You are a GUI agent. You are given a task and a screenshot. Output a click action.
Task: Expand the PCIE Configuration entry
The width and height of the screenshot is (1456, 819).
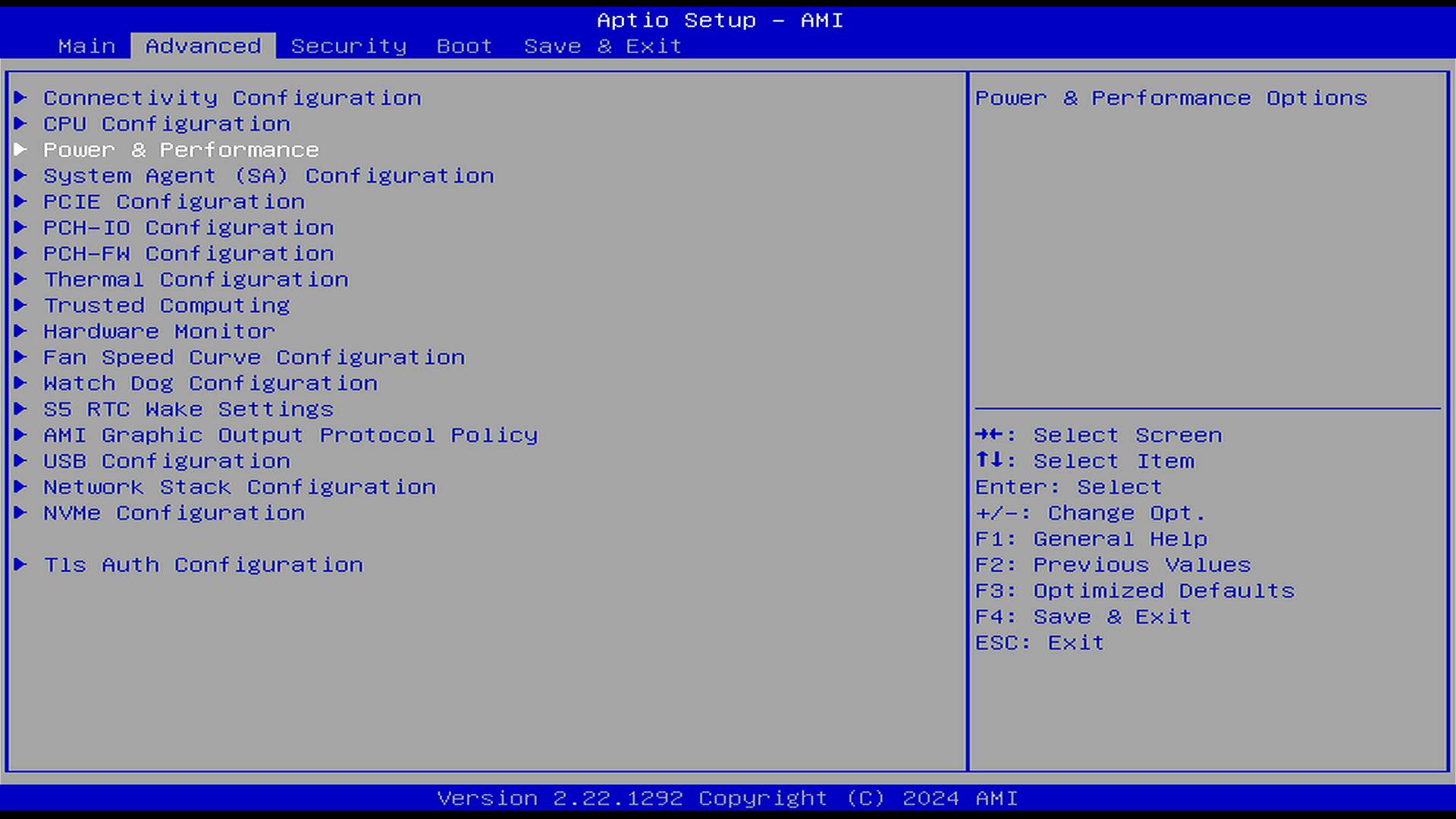point(174,202)
